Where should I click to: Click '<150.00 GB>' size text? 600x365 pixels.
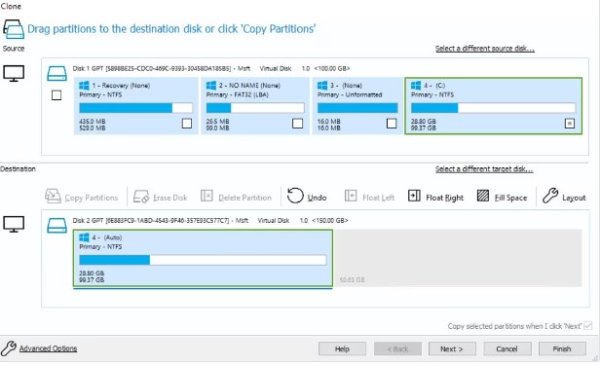click(330, 220)
